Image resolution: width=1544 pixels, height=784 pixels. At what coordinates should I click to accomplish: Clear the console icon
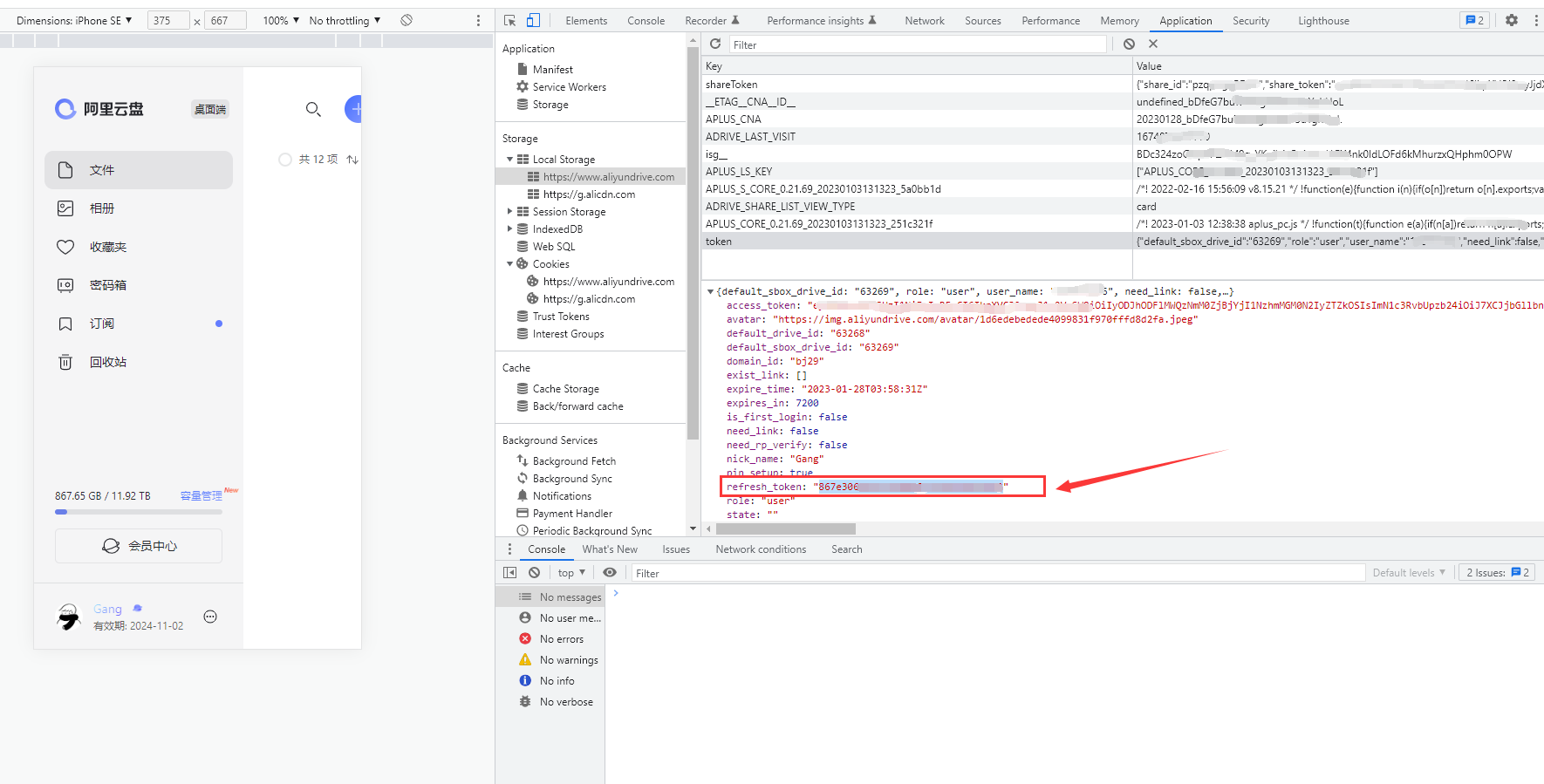[x=534, y=573]
